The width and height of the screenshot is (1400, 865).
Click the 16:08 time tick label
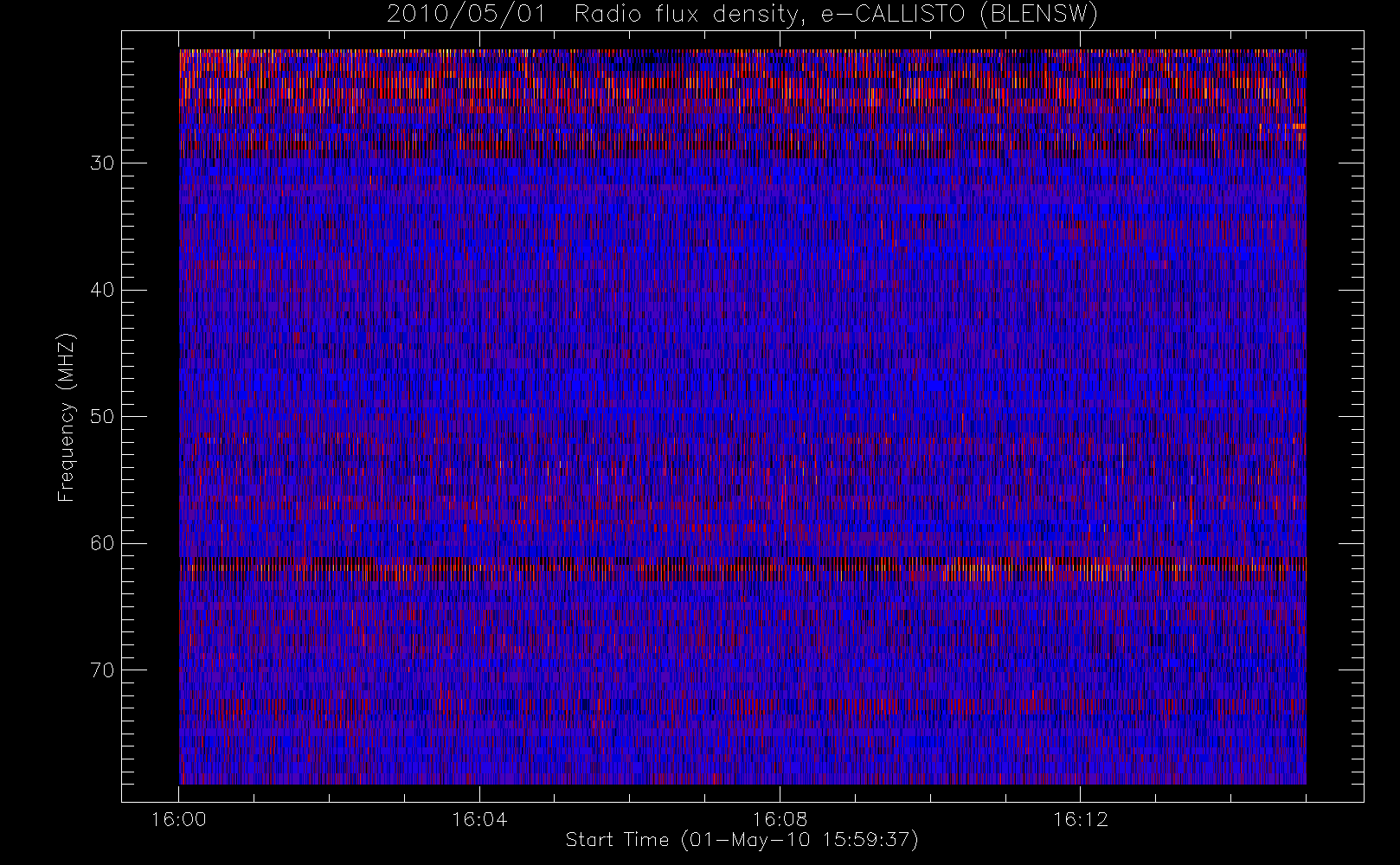pyautogui.click(x=780, y=819)
